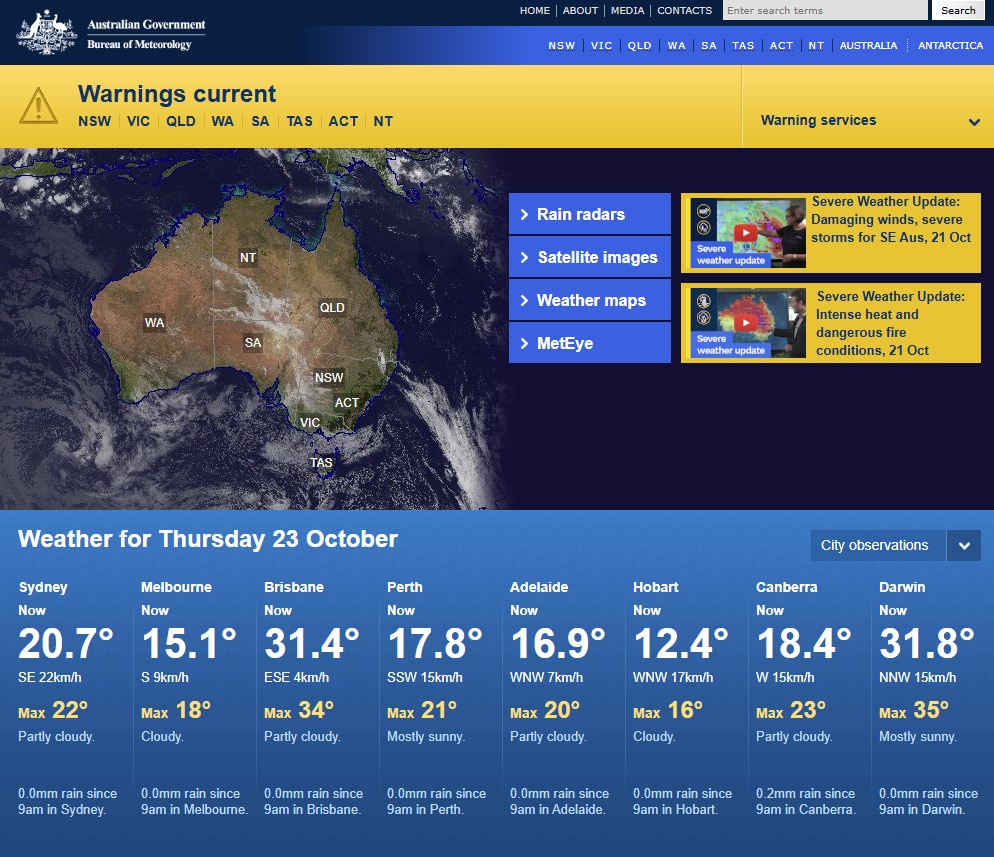Open Satellite images
This screenshot has height=857, width=994.
589,256
